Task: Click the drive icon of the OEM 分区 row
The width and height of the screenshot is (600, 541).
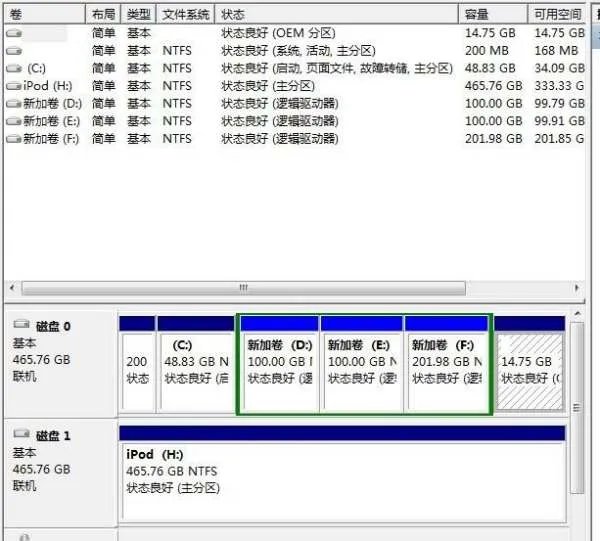Action: pyautogui.click(x=13, y=33)
